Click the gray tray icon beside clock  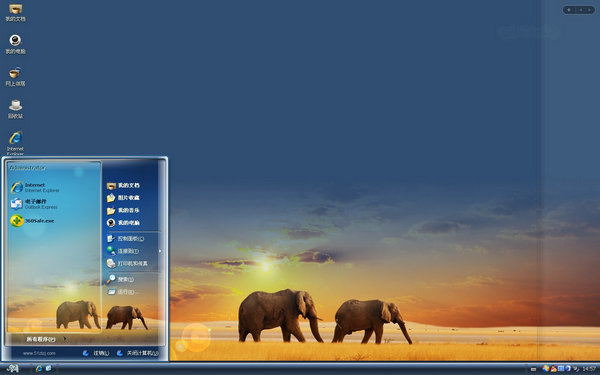(x=576, y=369)
